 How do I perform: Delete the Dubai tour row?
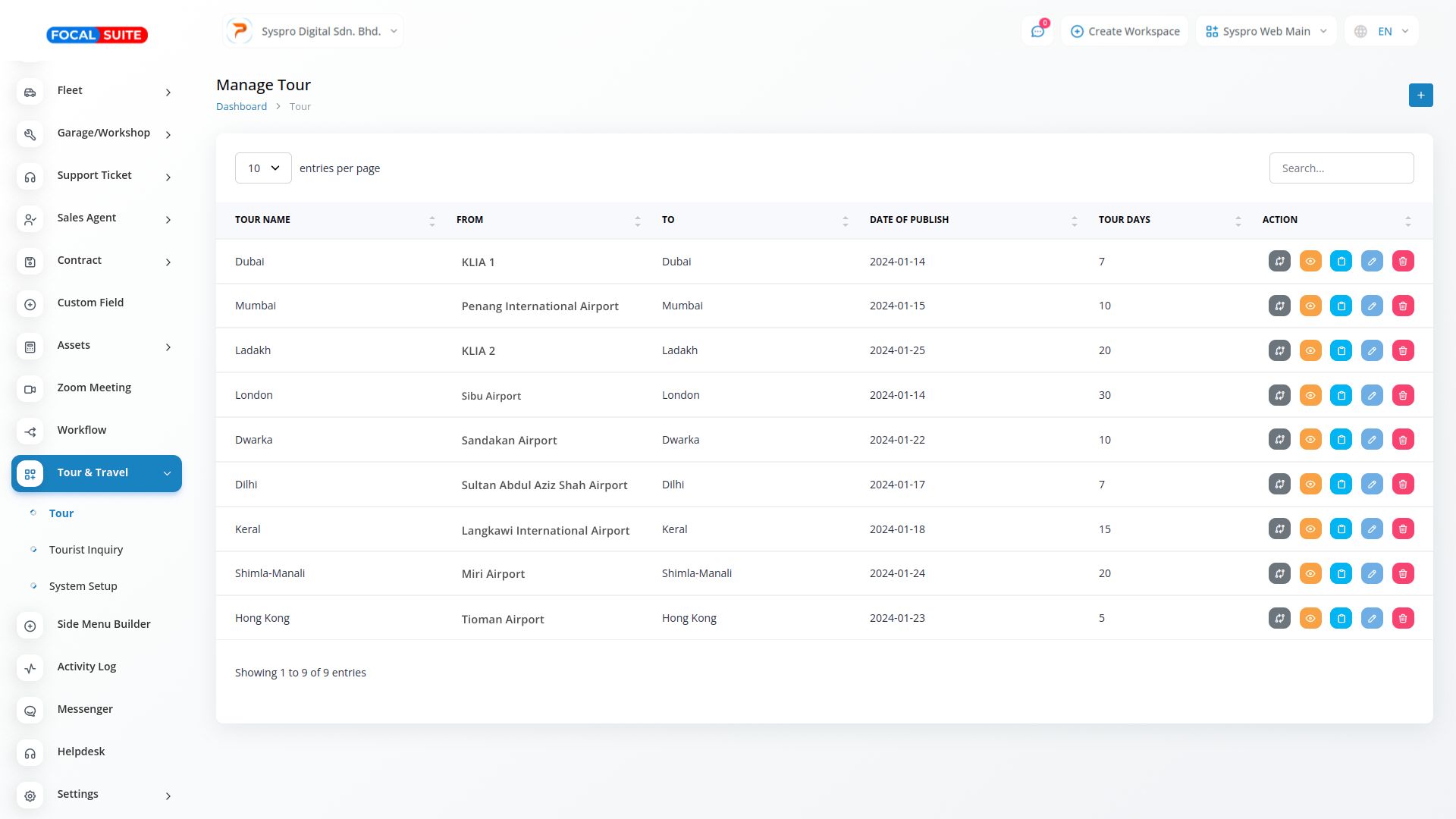pos(1403,262)
